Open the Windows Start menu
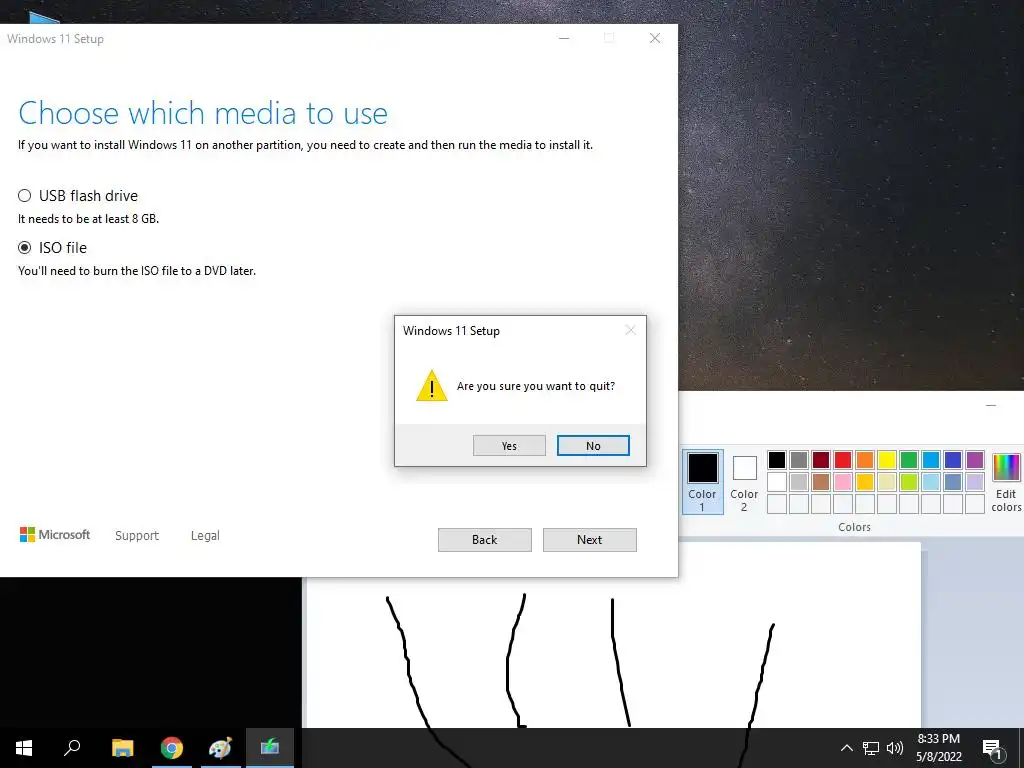Screen dimensions: 1024x768 pos(24,748)
